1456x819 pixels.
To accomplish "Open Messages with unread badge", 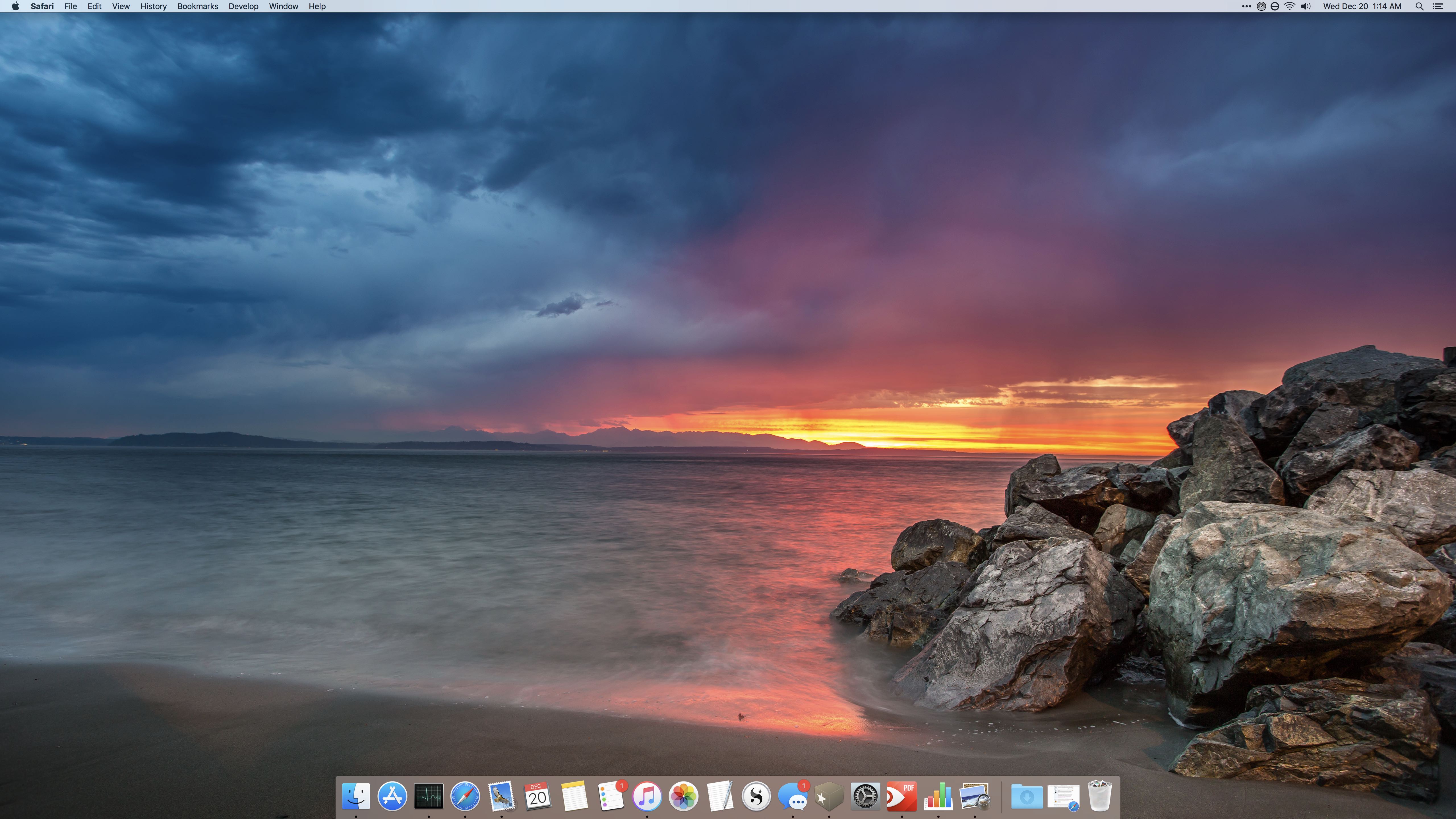I will click(x=793, y=796).
